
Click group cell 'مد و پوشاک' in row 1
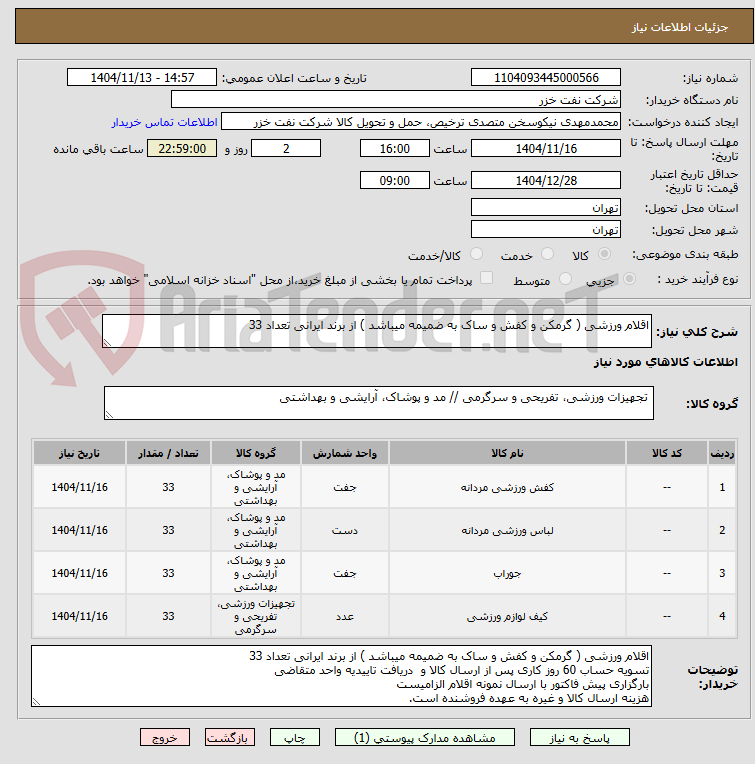click(x=256, y=487)
